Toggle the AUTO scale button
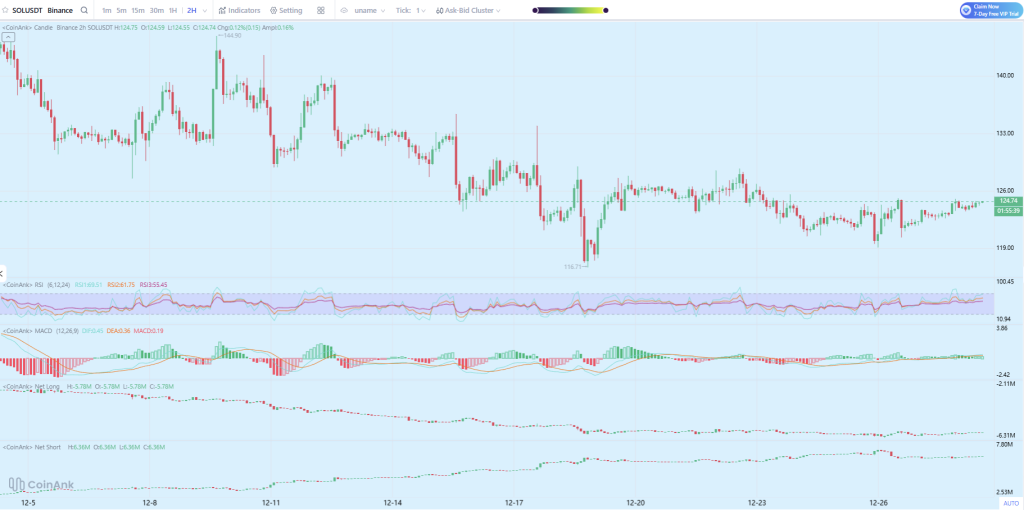Screen dimensions: 1024x510 [1010, 503]
